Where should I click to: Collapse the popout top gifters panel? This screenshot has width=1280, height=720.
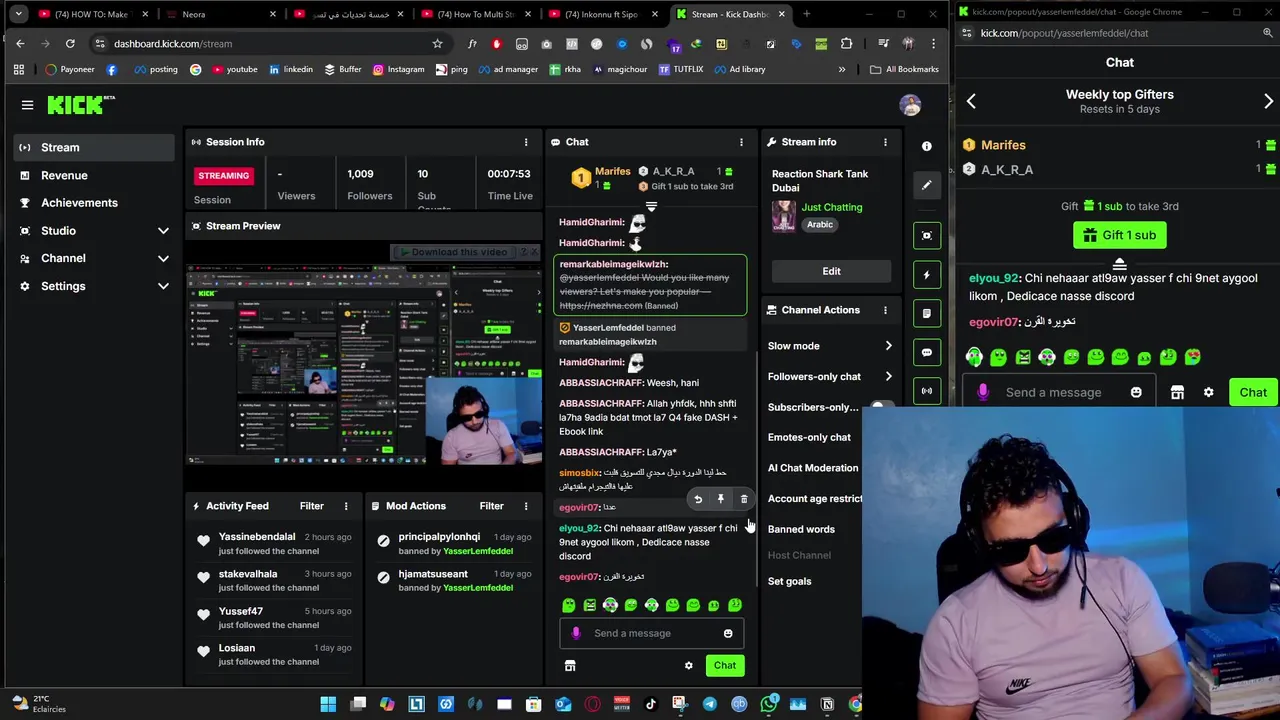[1119, 264]
